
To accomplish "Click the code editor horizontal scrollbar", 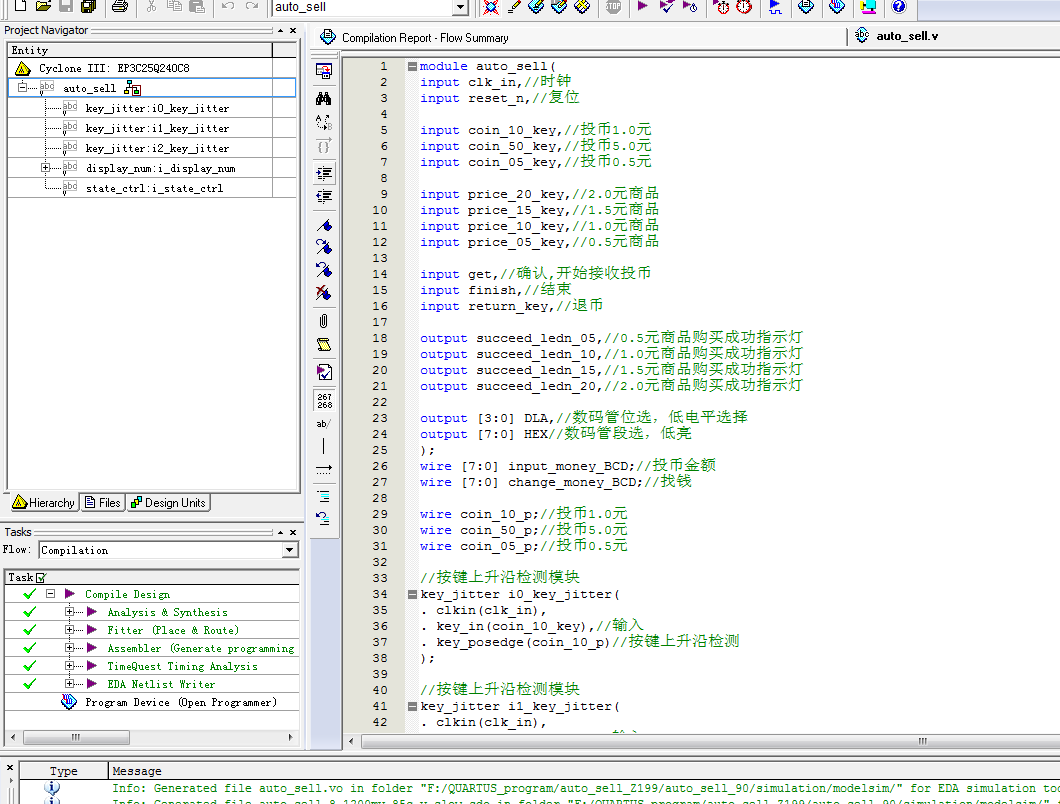I will click(700, 741).
